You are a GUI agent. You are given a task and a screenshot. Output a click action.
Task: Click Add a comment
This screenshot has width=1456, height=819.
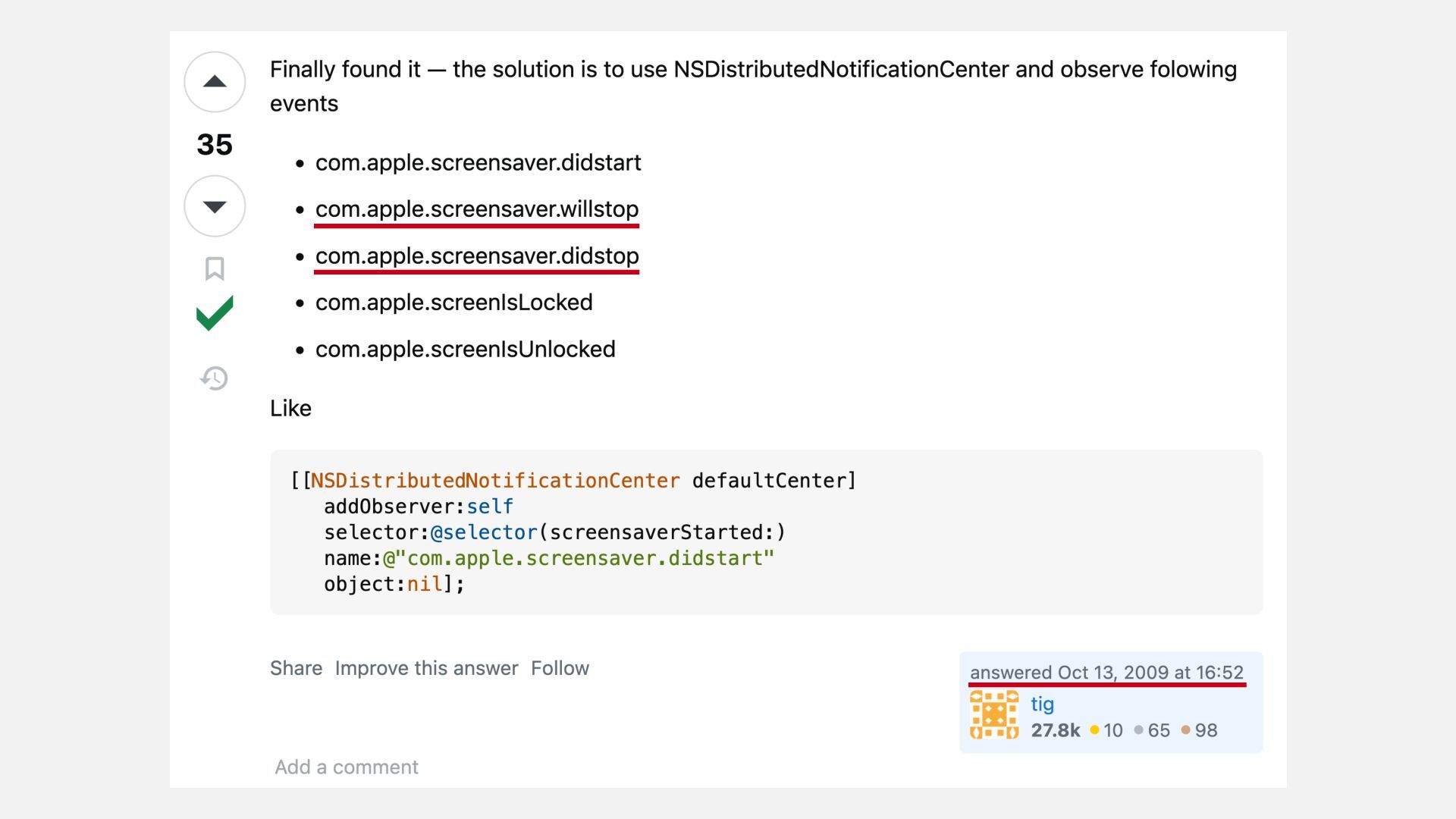347,767
